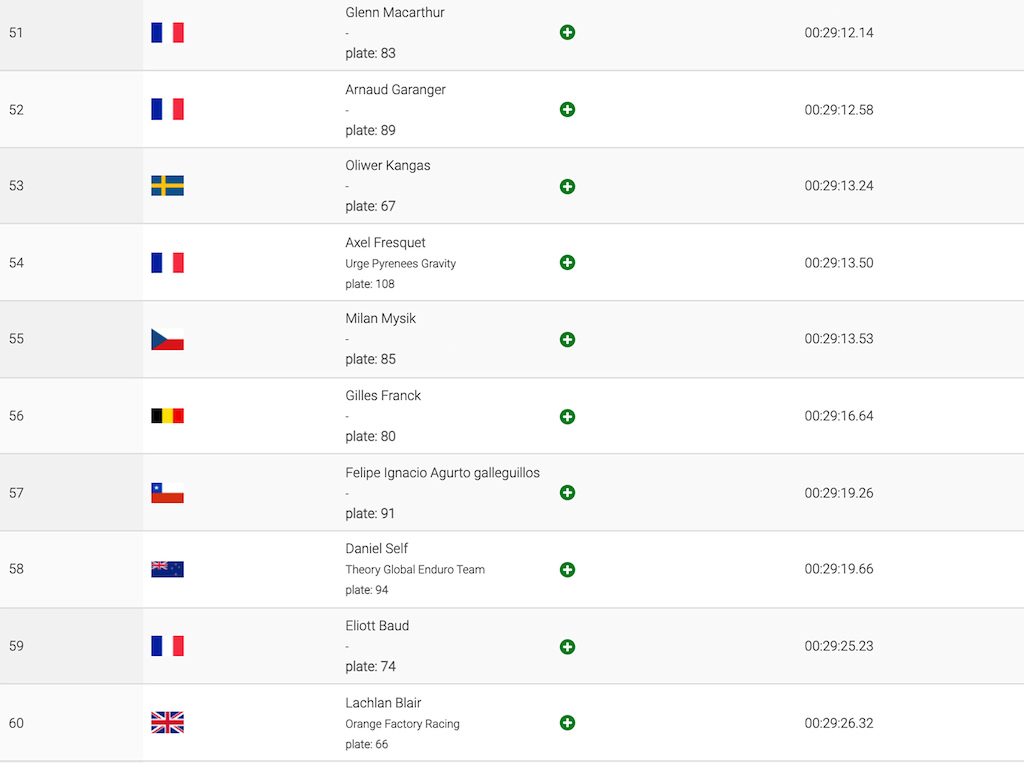
Task: Click the UK flag beside Lachlan Blair
Action: click(167, 722)
